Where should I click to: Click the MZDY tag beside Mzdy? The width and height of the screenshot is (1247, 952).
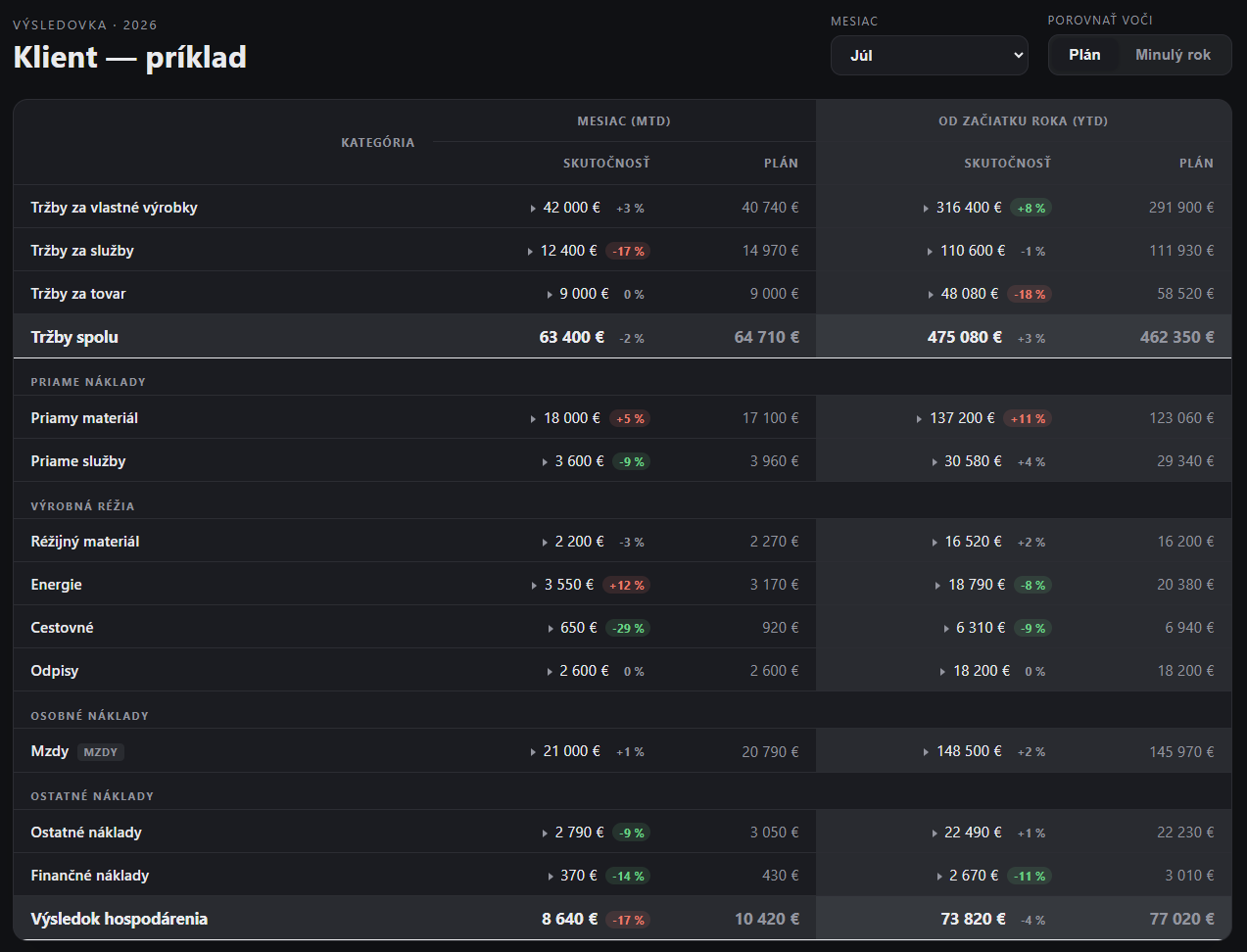[x=101, y=752]
